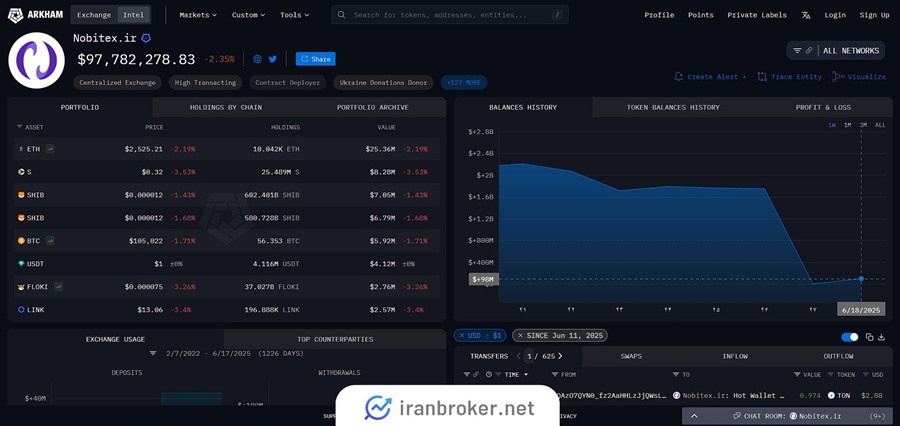Click the language translate icon
Image resolution: width=900 pixels, height=426 pixels.
(806, 15)
